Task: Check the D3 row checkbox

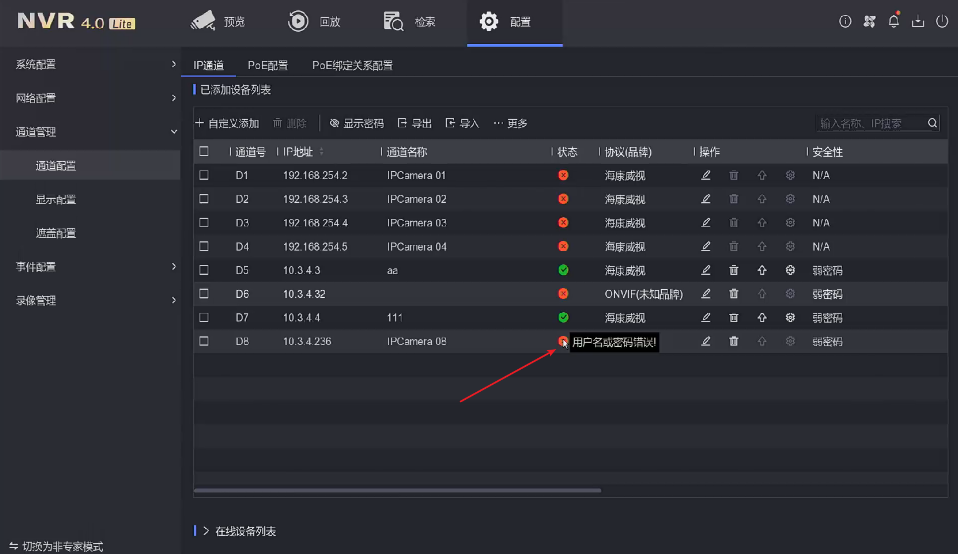Action: click(x=204, y=223)
